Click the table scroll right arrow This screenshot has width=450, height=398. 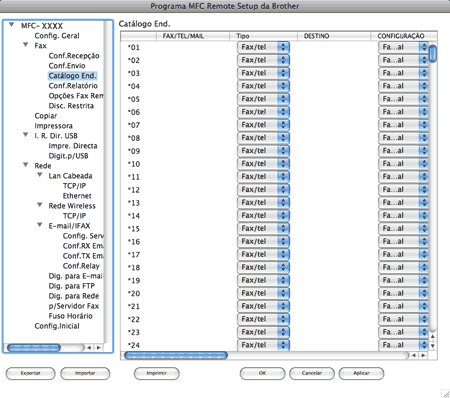[423, 355]
